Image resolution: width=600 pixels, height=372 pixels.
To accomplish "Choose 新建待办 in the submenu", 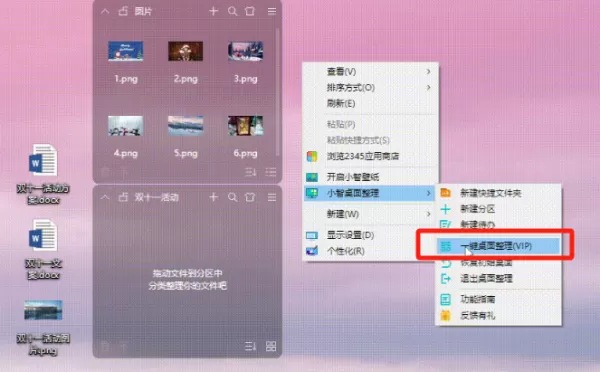I will [499, 224].
